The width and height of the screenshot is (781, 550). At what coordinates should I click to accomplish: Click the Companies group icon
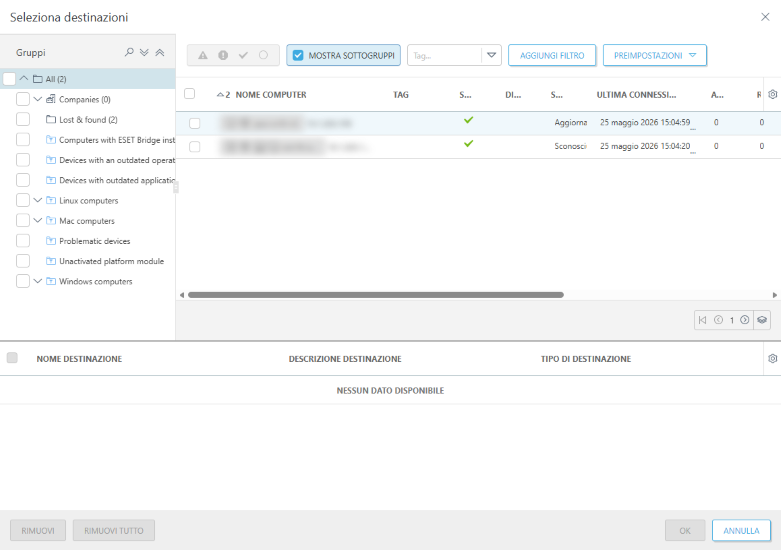click(51, 99)
